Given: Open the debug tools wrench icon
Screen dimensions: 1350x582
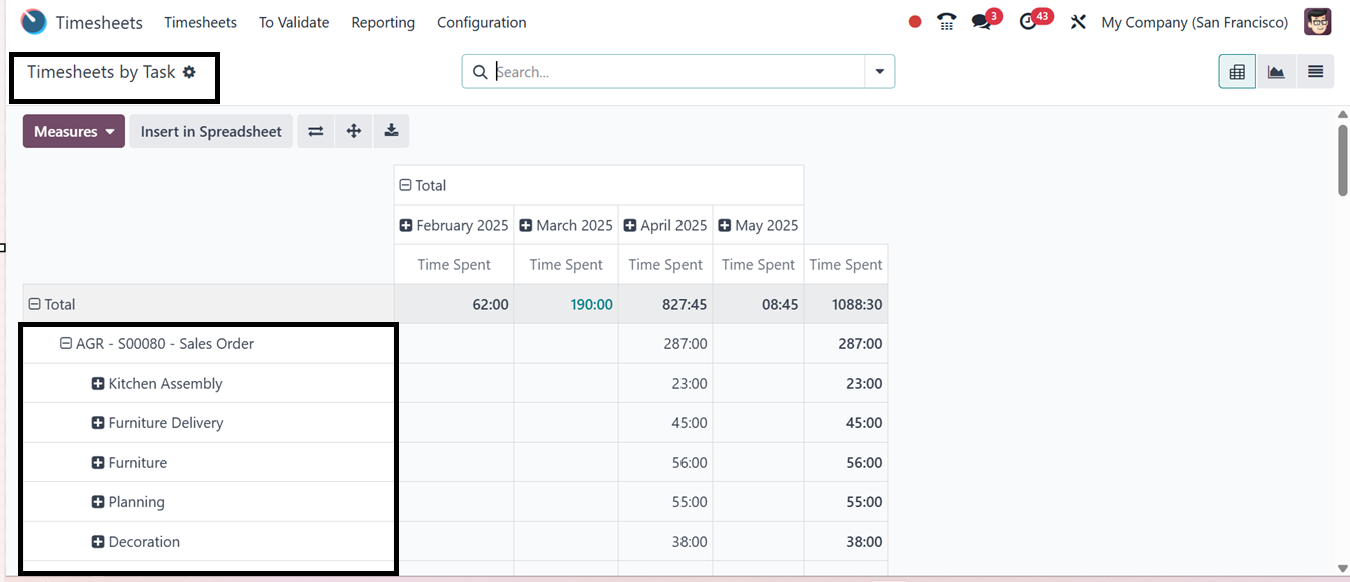Looking at the screenshot, I should [x=1078, y=22].
